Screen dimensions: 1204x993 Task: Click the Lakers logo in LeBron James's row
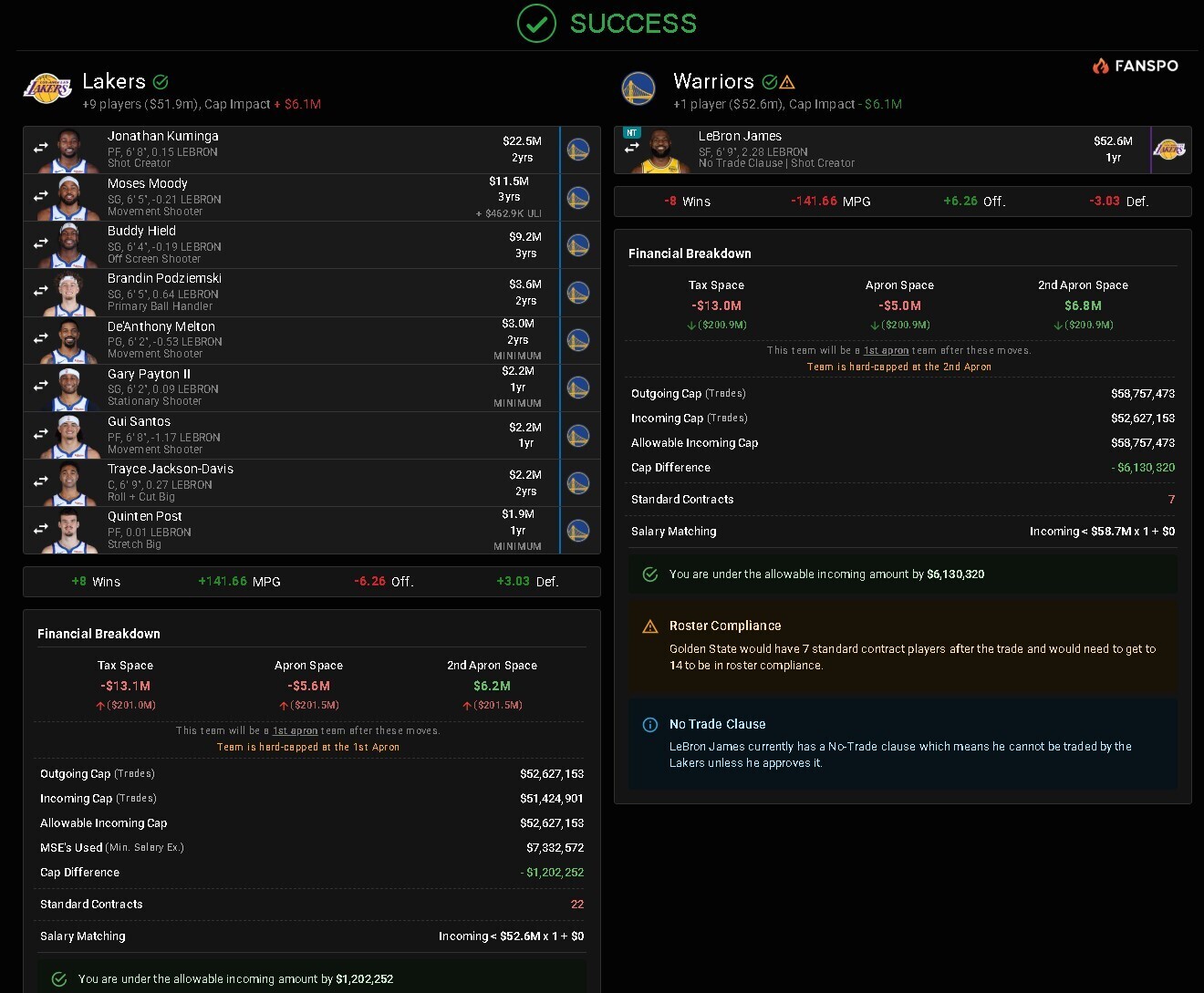pyautogui.click(x=1169, y=150)
